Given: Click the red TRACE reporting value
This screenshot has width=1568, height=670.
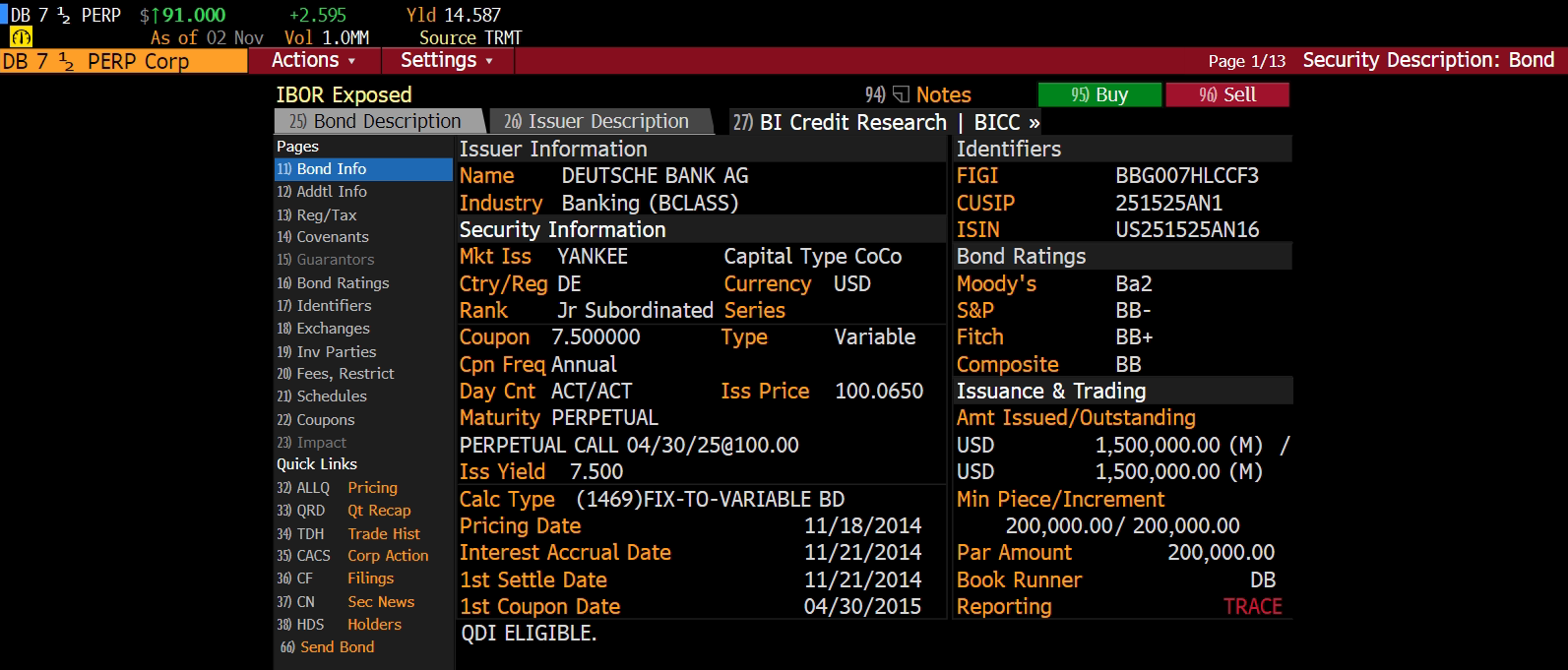Looking at the screenshot, I should [1252, 607].
